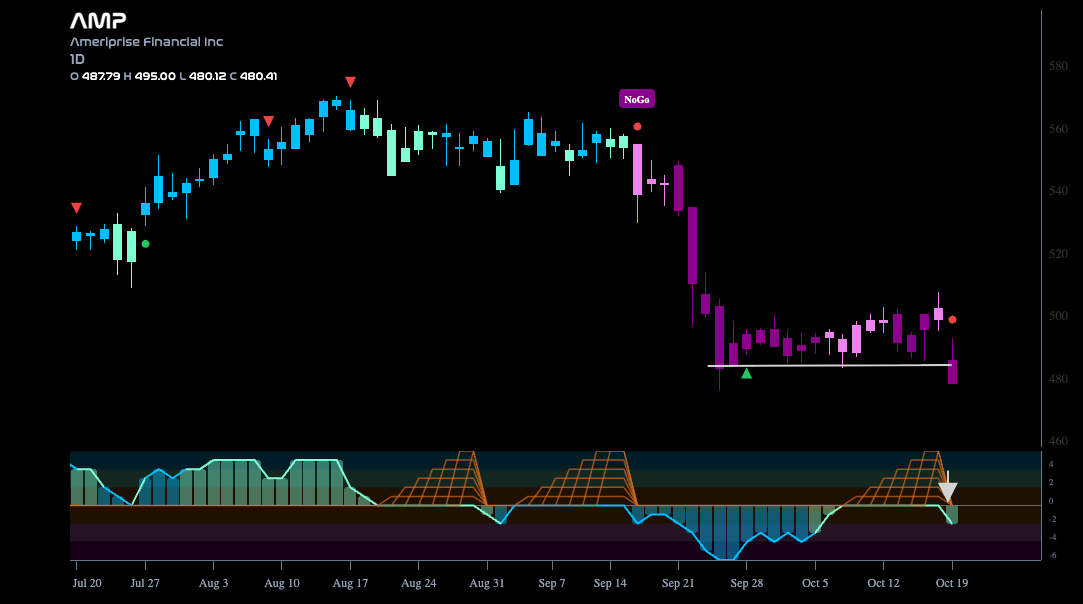Click 560 on price axis

(x=1058, y=129)
